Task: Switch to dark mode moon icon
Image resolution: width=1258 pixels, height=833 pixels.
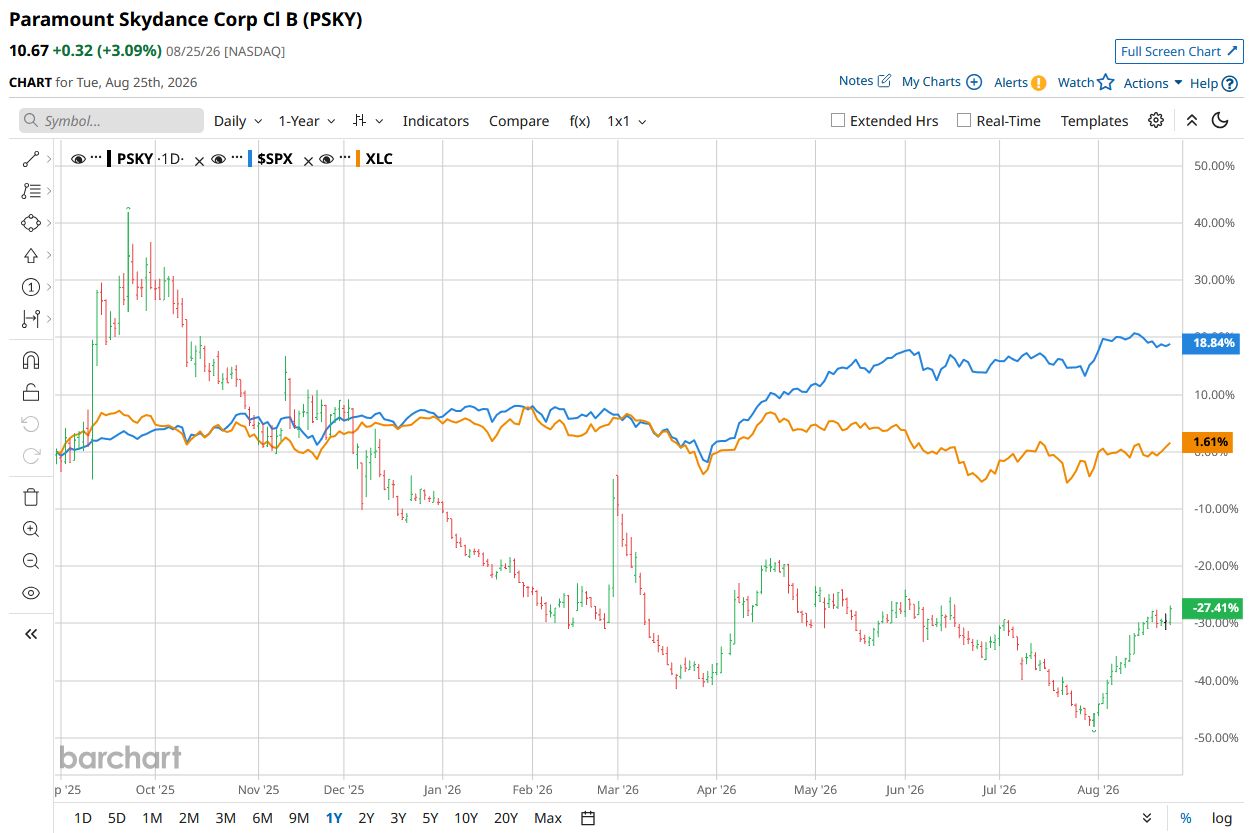Action: [1220, 120]
